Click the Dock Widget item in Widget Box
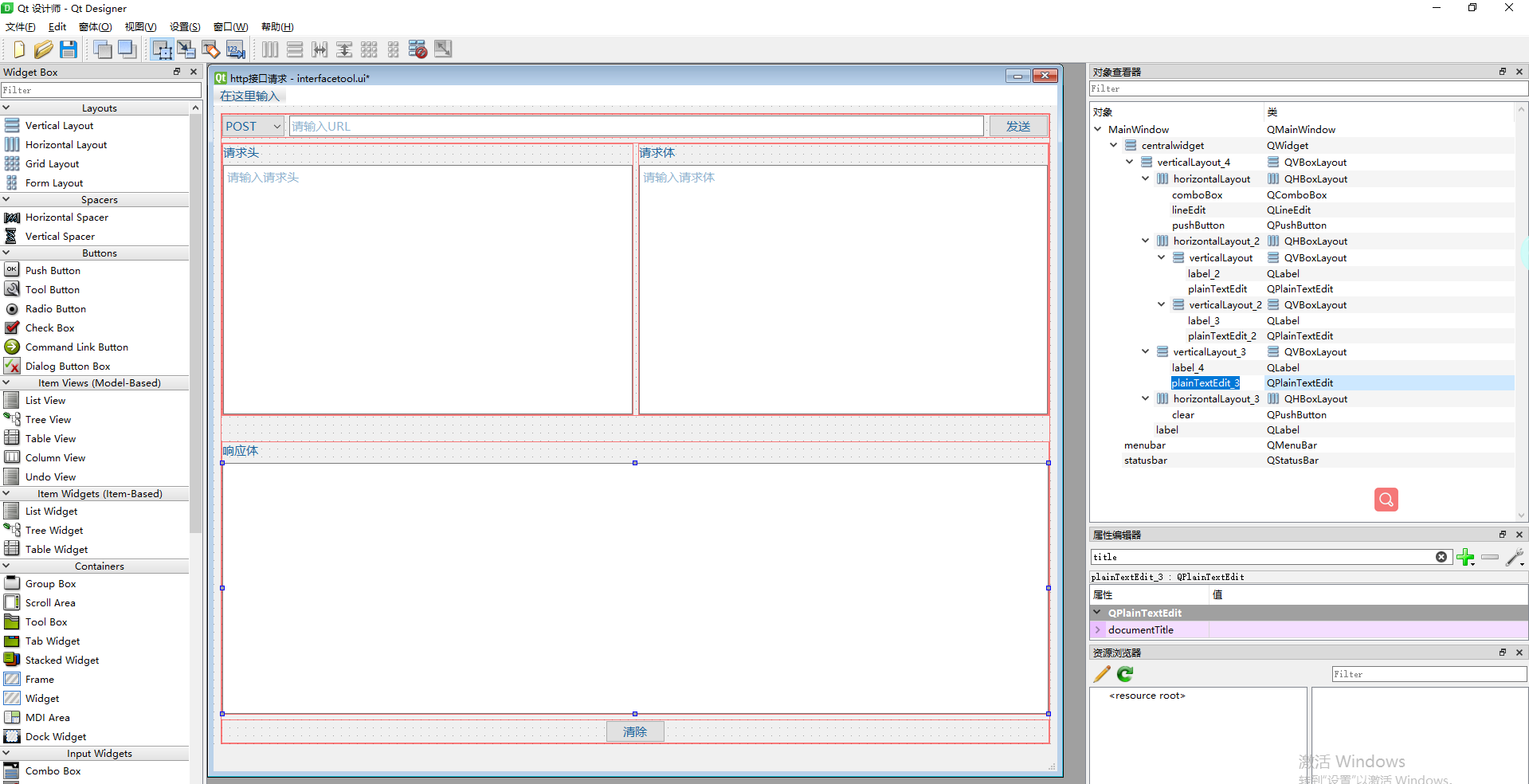1529x784 pixels. pos(56,736)
